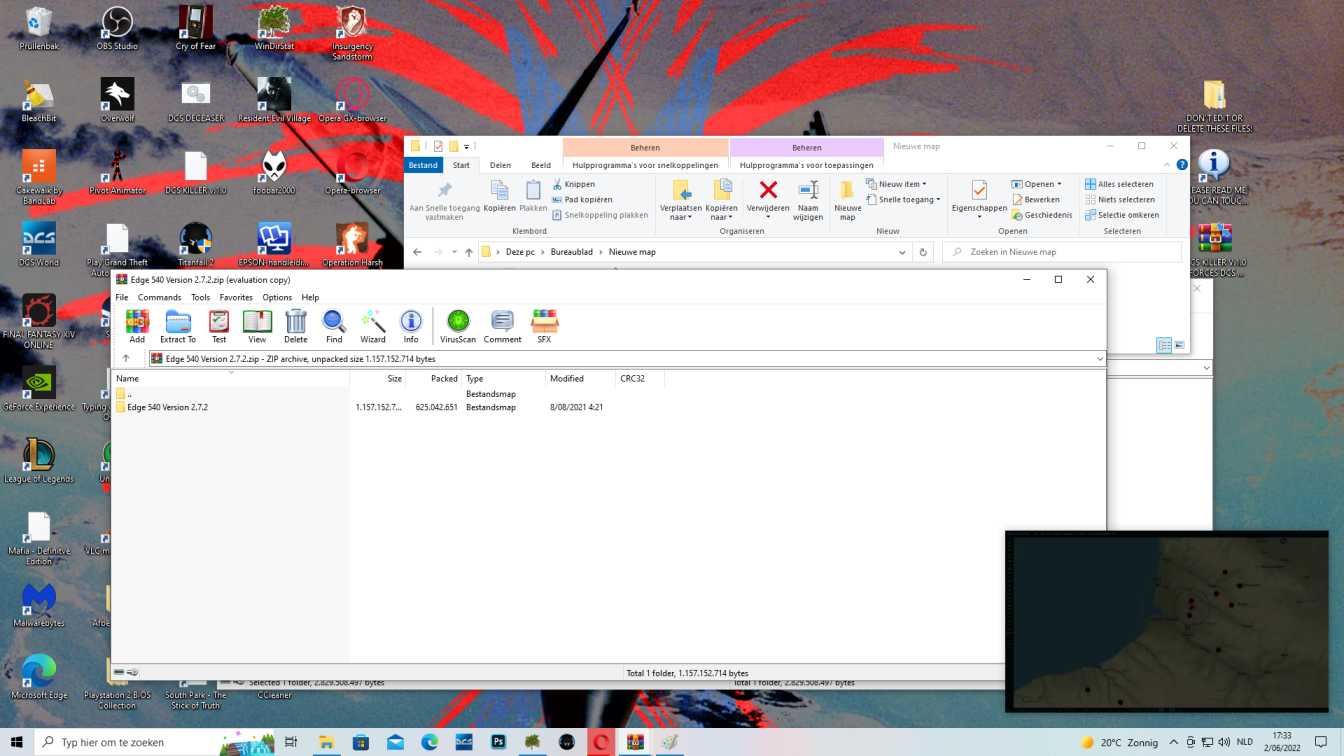Select the Edge 540 Version 2.7.2 folder
The image size is (1344, 756).
click(x=168, y=408)
